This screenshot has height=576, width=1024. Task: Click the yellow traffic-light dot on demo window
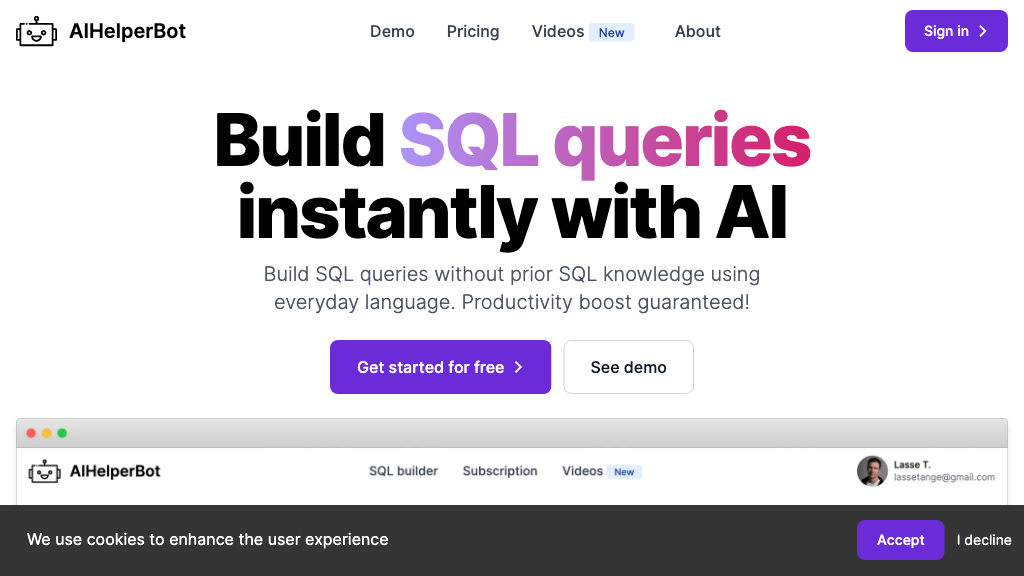pos(46,433)
